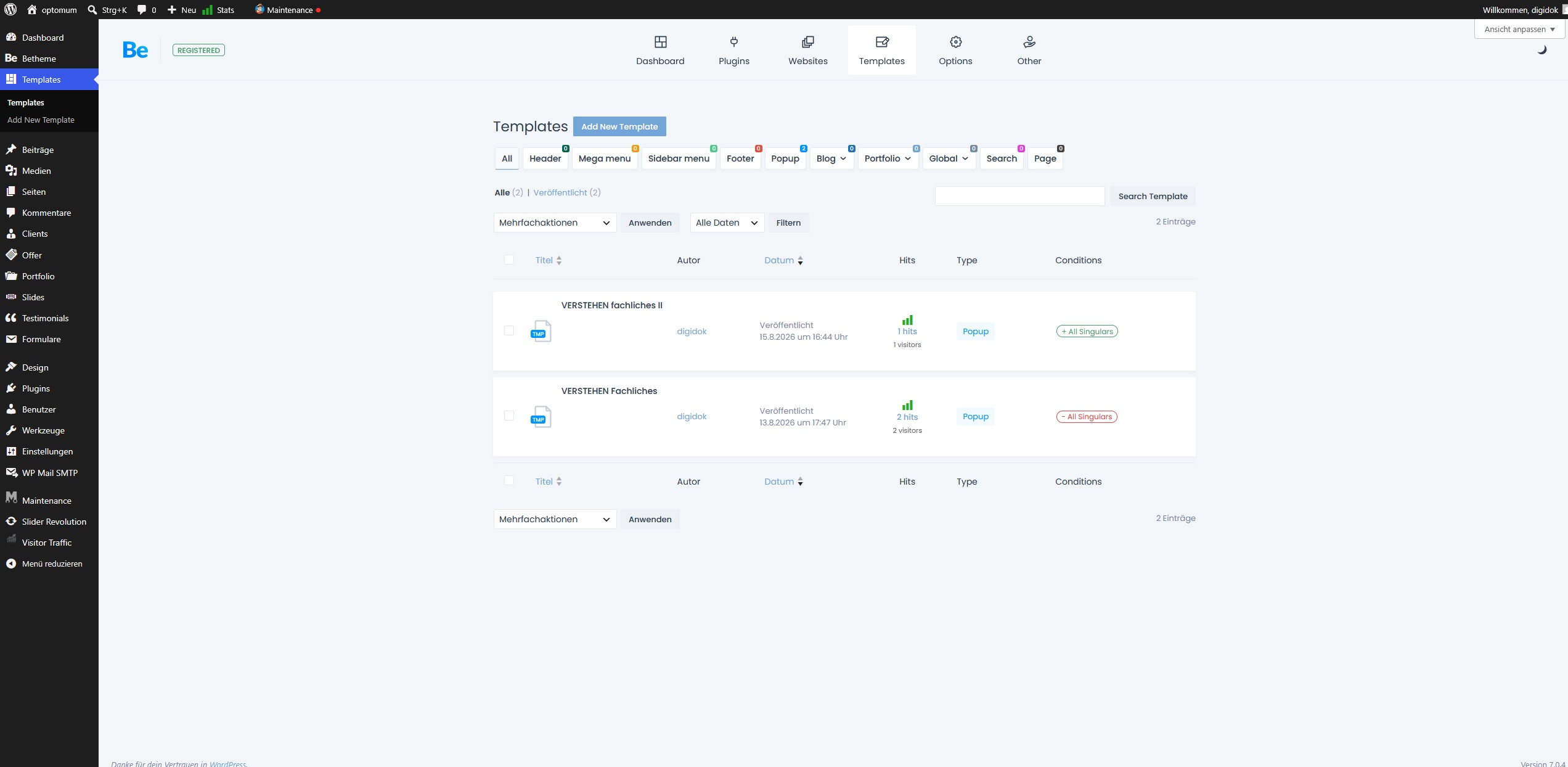Tick the checkbox for VERSTEHEN fachliches II
1568x767 pixels.
click(509, 330)
